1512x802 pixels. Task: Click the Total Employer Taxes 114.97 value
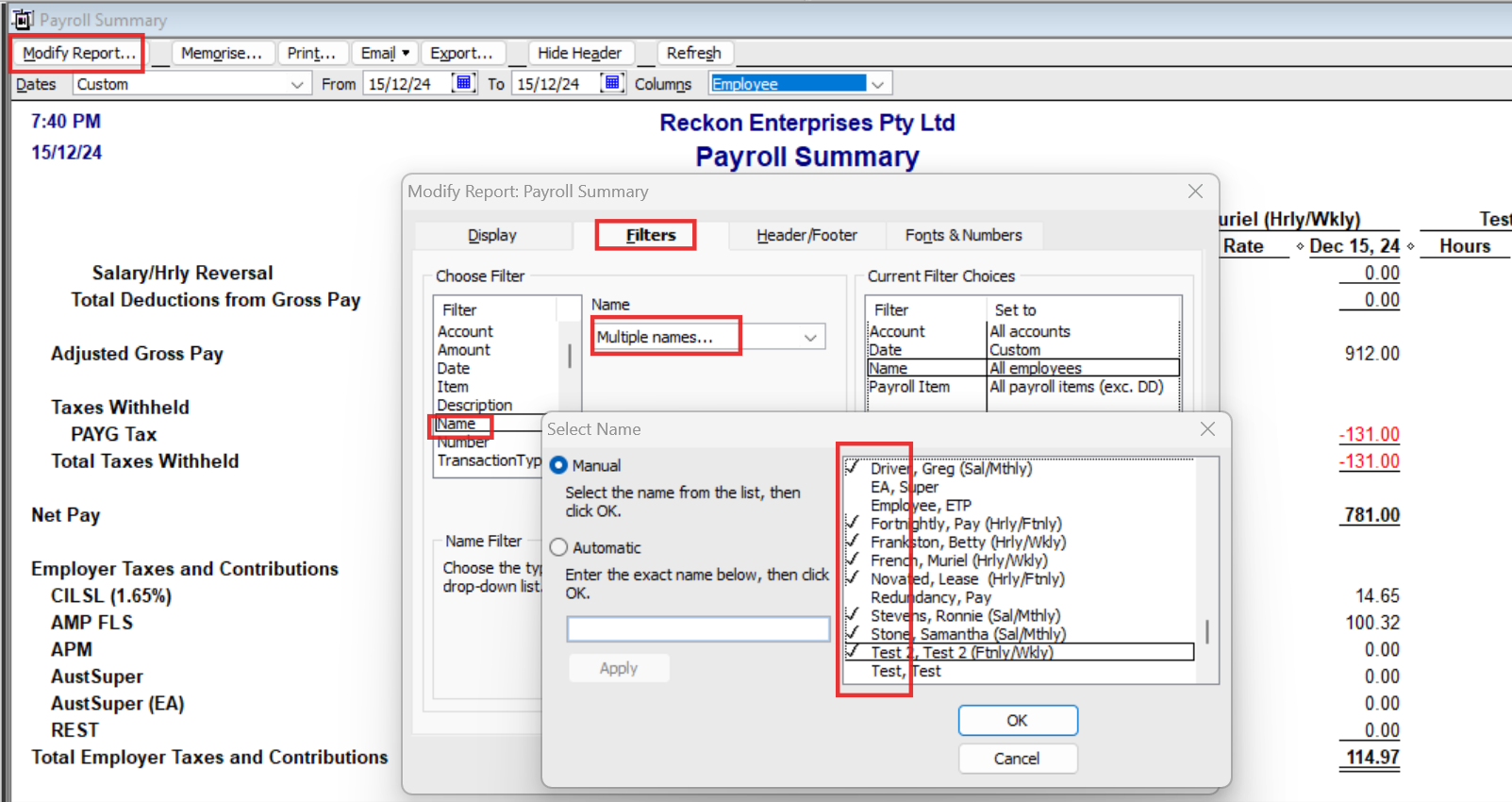(x=1372, y=758)
